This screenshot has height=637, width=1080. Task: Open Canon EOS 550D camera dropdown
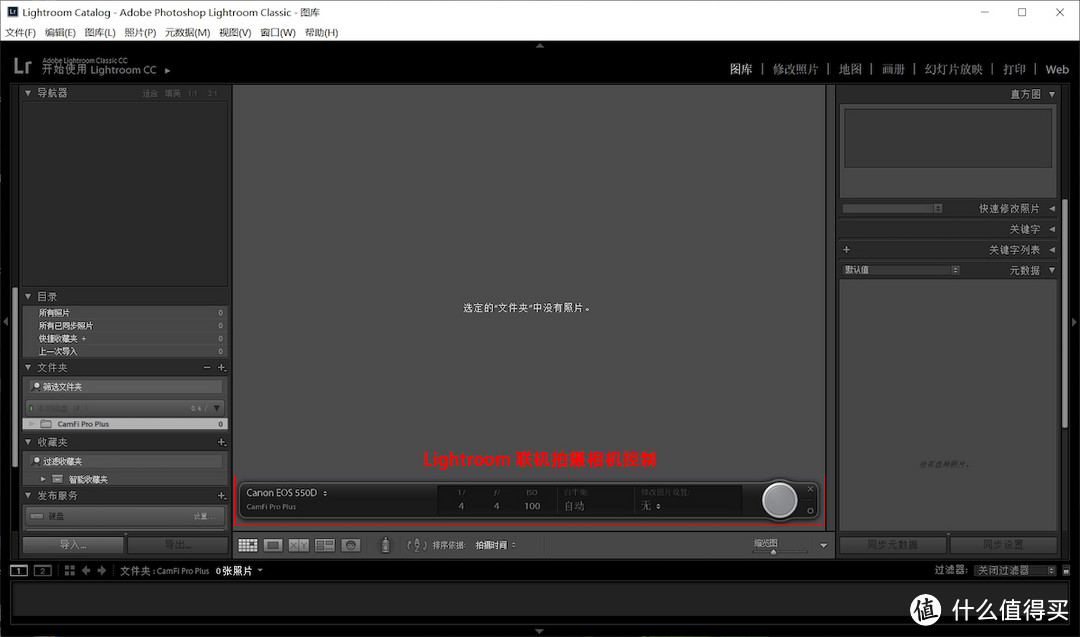point(287,493)
